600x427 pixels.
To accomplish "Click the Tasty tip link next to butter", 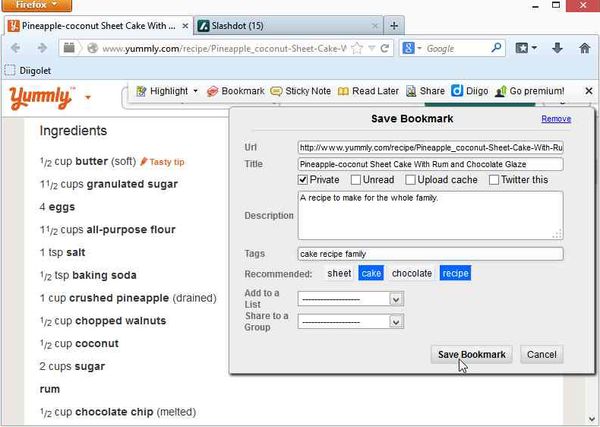I will (163, 162).
